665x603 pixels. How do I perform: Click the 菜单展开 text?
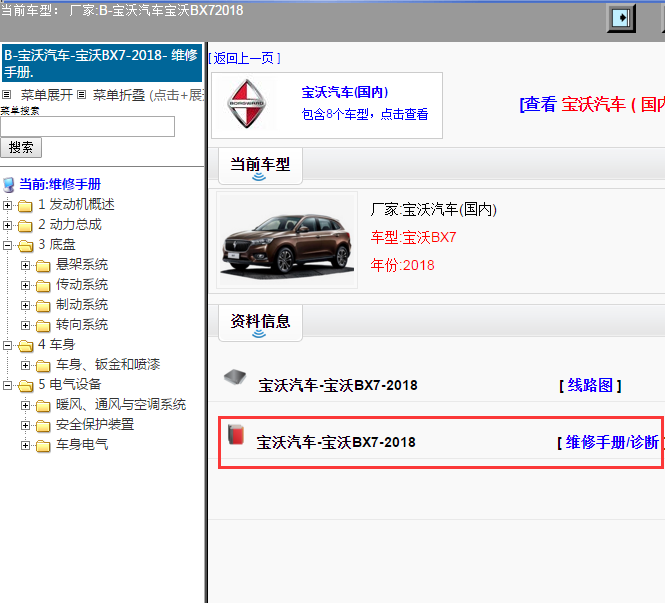(x=47, y=95)
